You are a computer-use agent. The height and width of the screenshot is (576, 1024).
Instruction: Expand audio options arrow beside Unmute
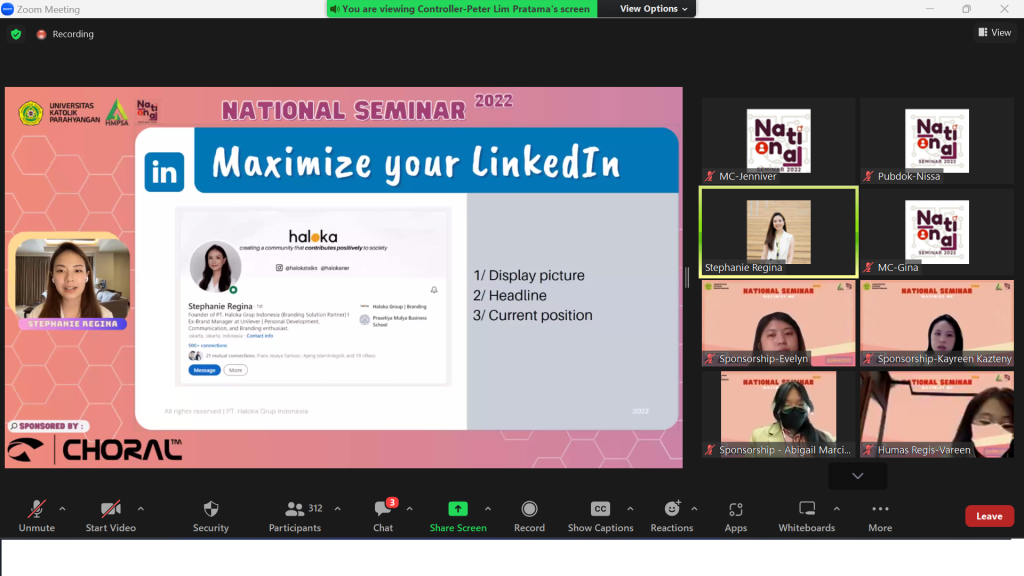[62, 508]
